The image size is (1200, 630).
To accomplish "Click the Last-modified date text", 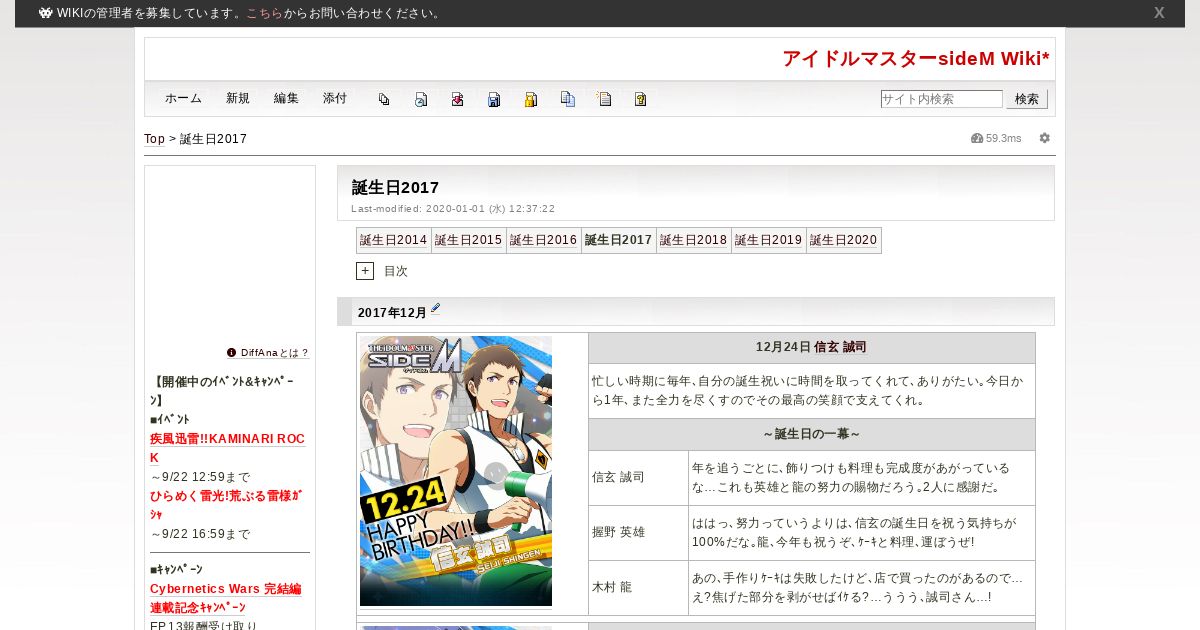I will coord(453,209).
